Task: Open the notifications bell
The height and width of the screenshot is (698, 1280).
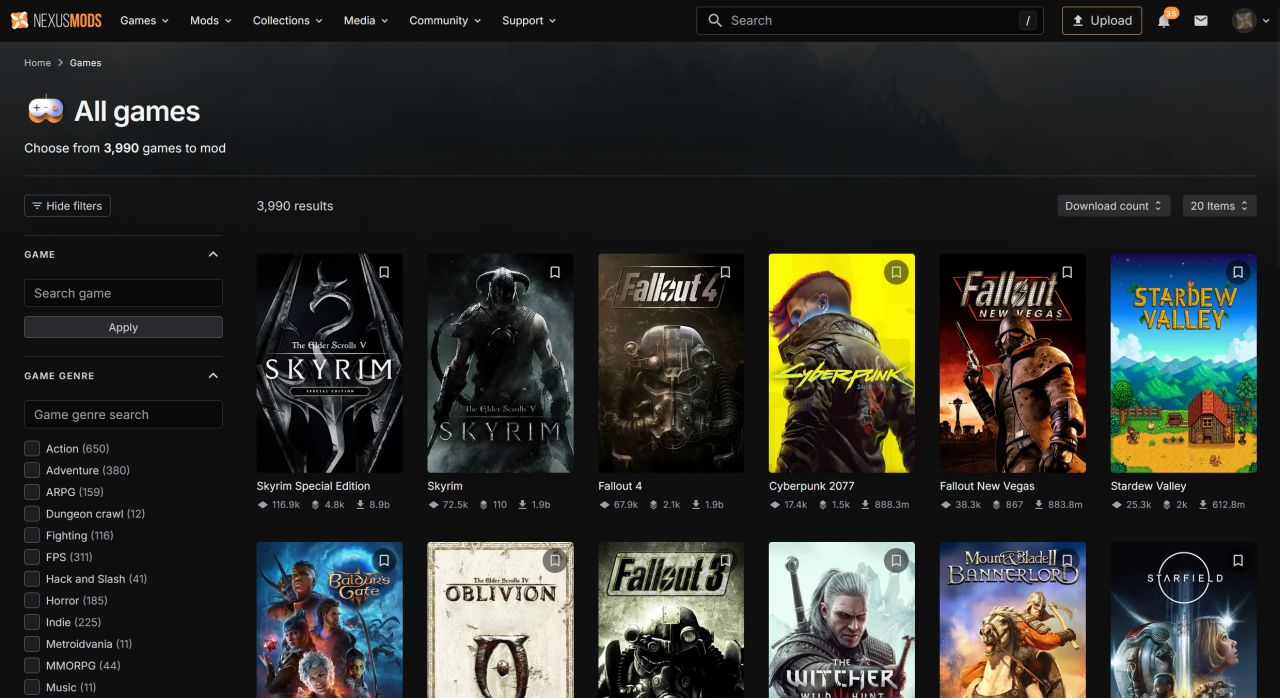Action: [1164, 20]
